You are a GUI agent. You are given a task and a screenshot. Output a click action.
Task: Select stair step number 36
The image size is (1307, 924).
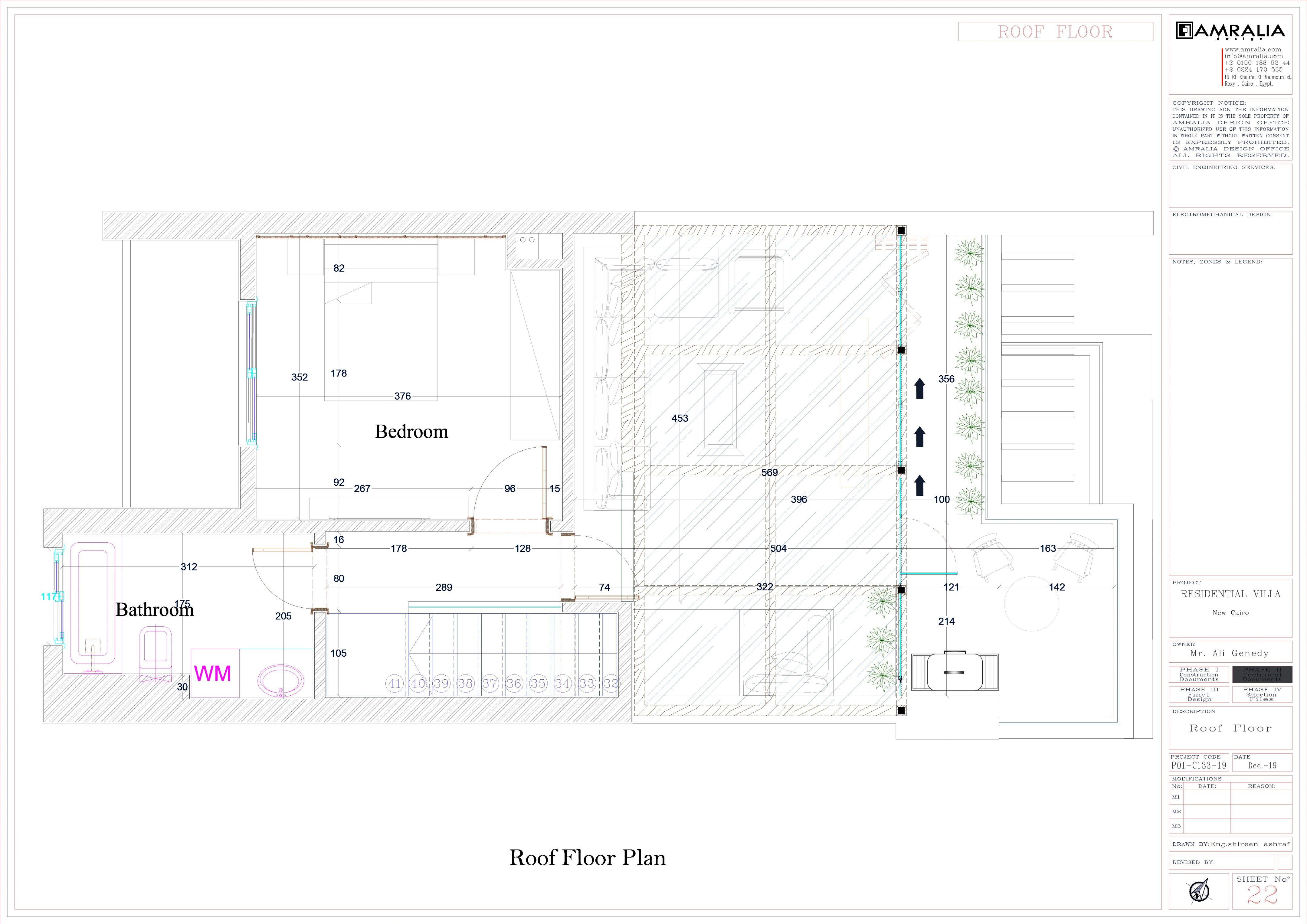coord(514,683)
